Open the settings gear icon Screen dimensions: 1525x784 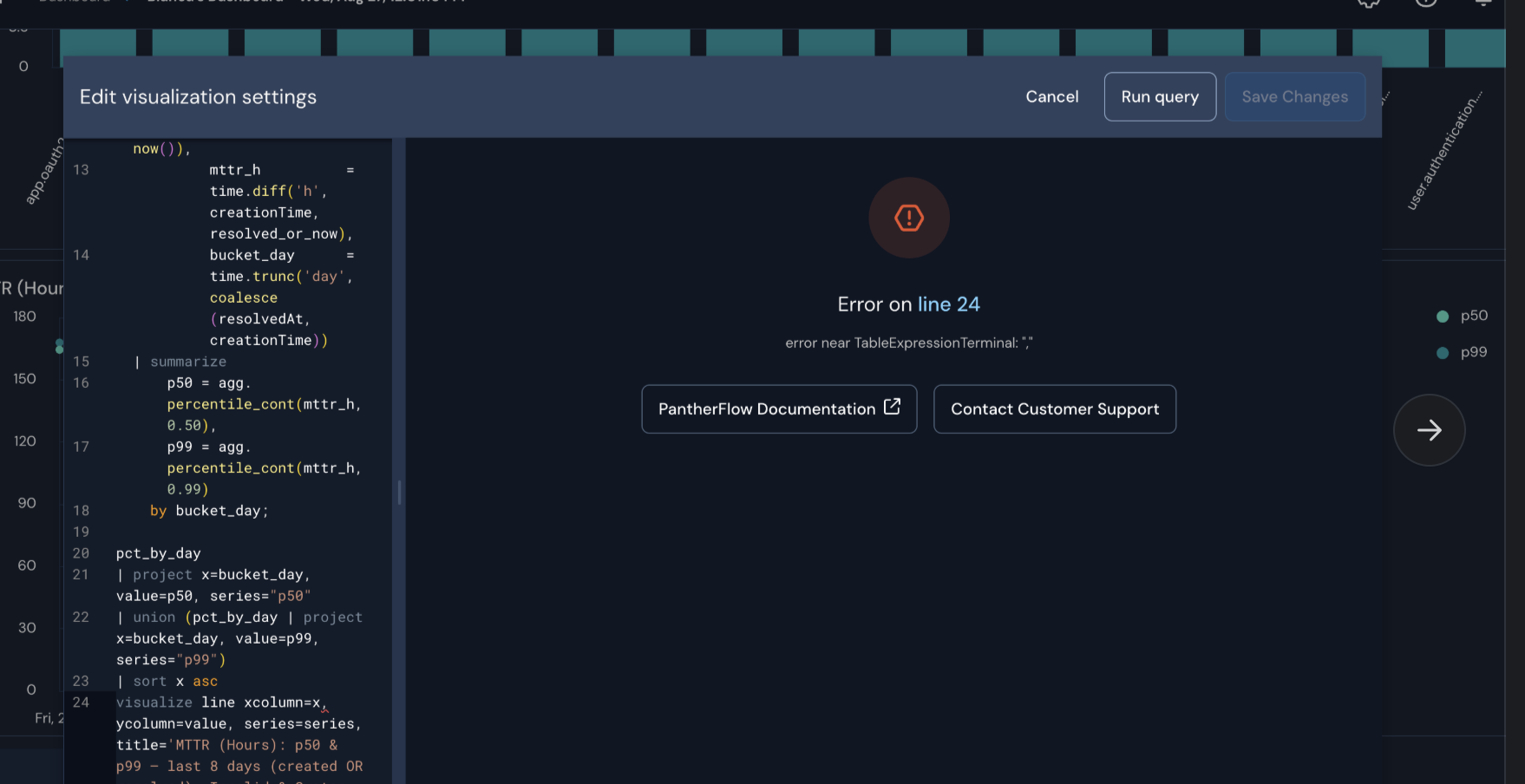1368,3
